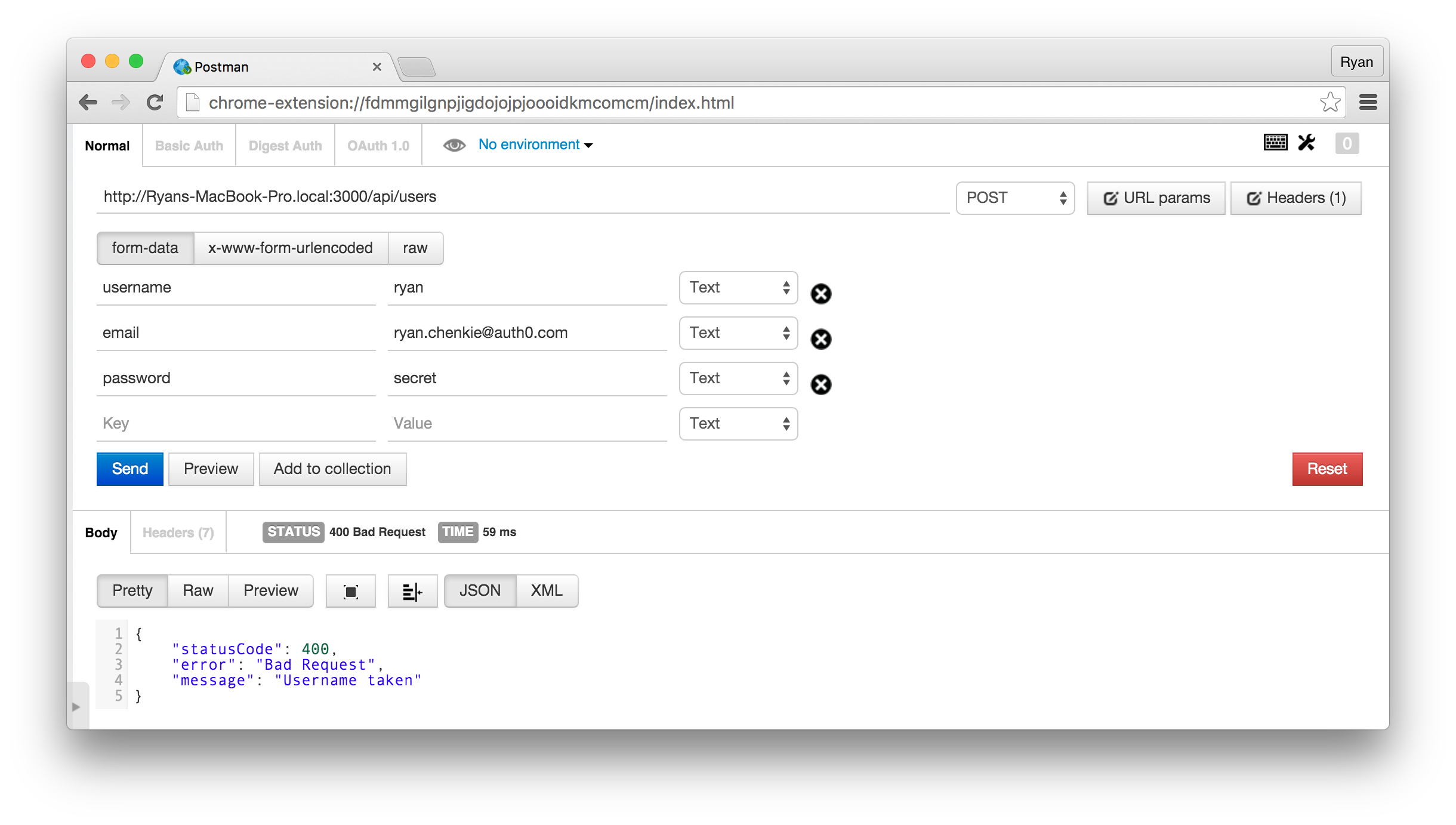
Task: Toggle environment quick-look eye icon
Action: [x=454, y=145]
